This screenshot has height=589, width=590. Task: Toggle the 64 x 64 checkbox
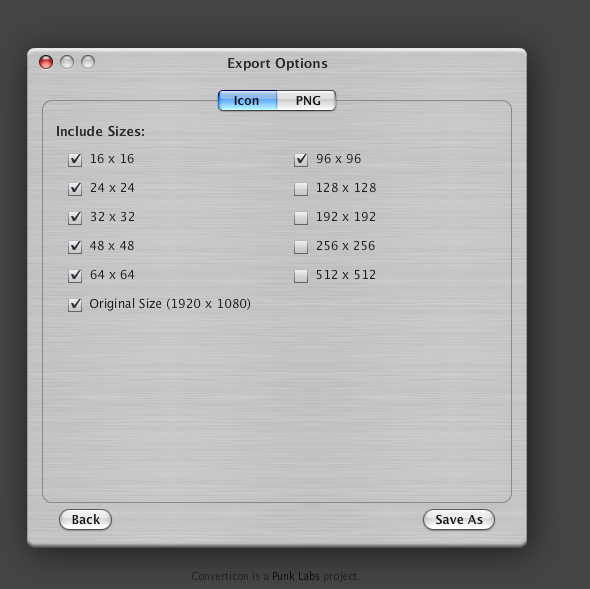(75, 276)
